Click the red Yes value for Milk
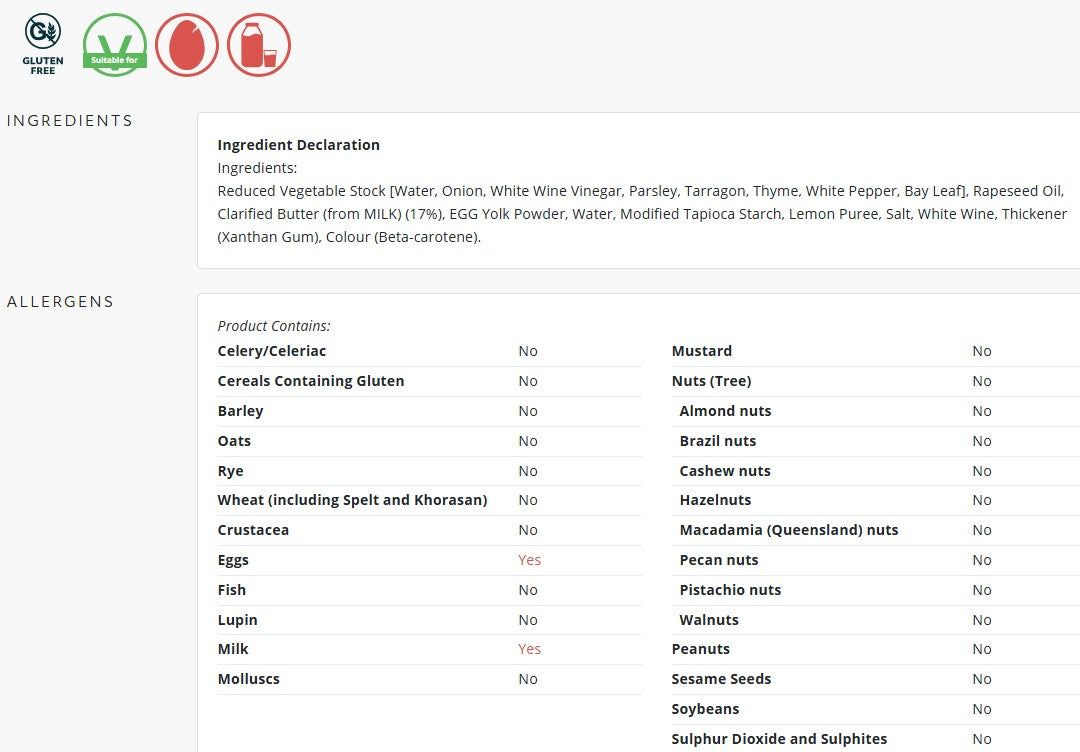 pos(529,649)
